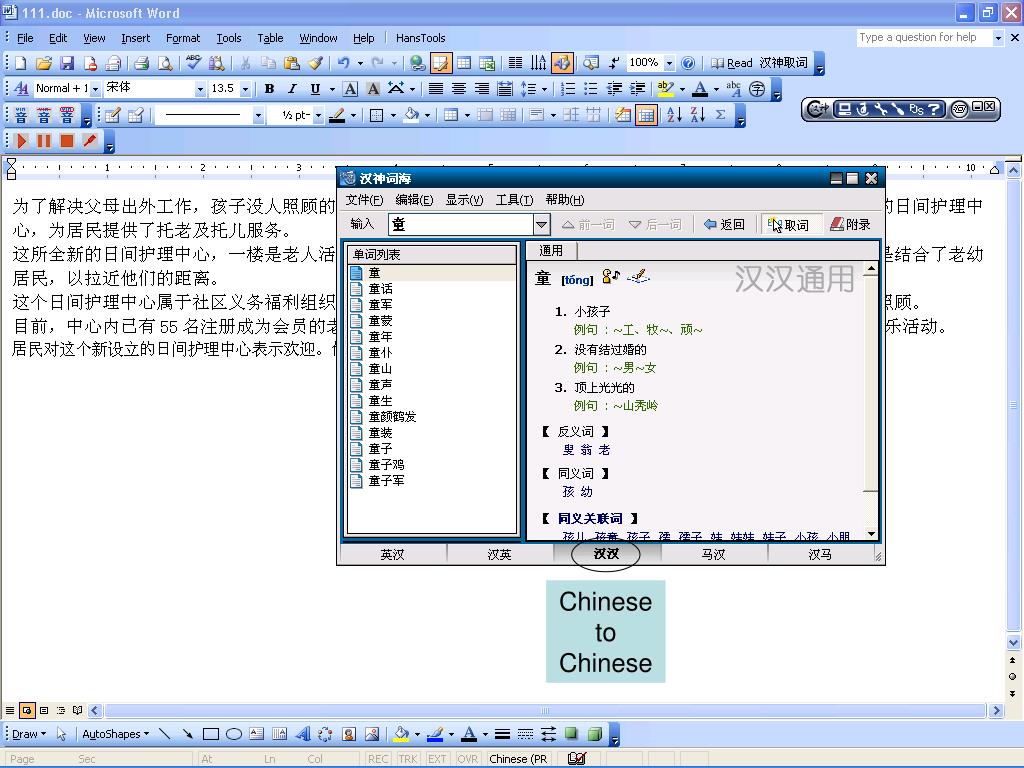Image resolution: width=1024 pixels, height=768 pixels.
Task: Click the 附录 appendix button
Action: (850, 225)
